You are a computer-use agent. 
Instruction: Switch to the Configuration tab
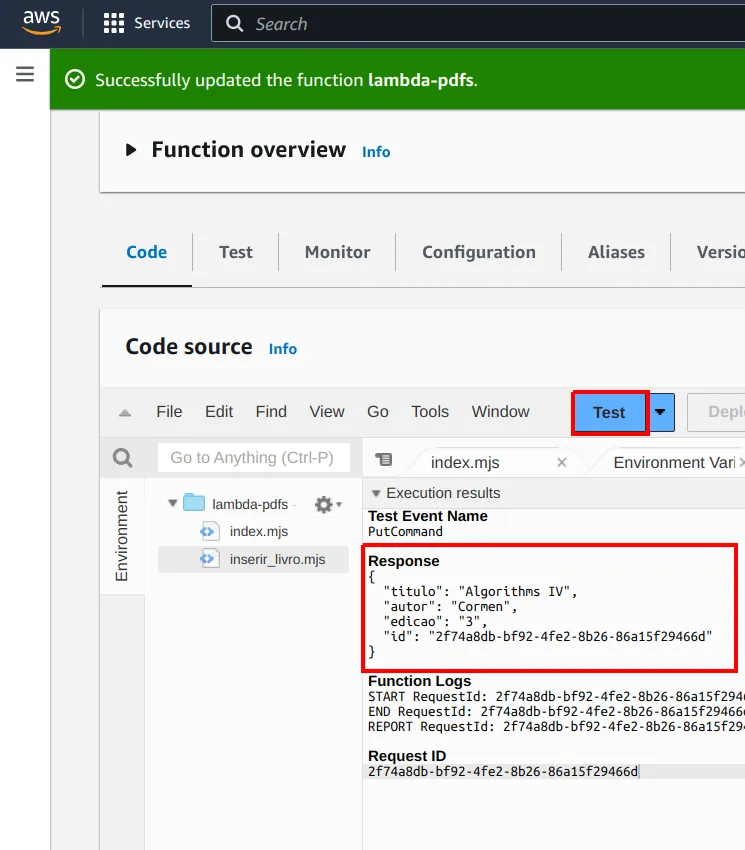tap(479, 252)
